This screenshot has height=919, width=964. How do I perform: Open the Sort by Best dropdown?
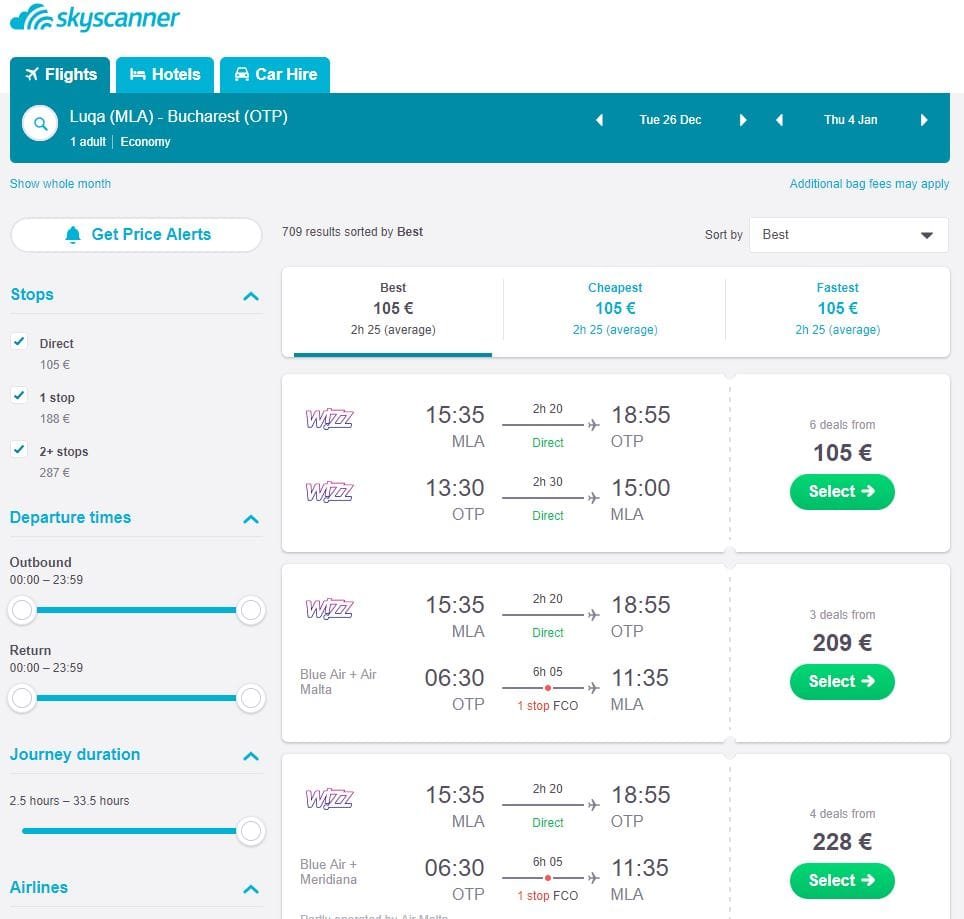[848, 235]
